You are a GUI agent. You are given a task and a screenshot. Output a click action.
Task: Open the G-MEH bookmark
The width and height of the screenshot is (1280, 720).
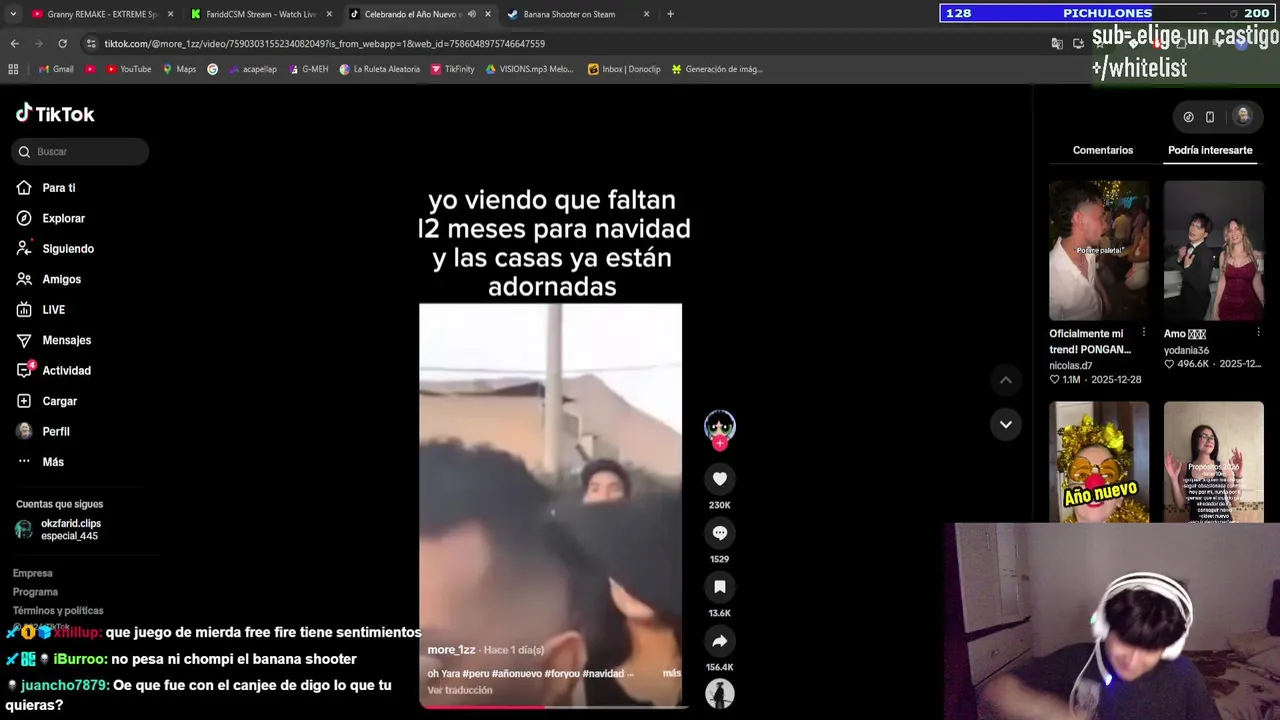(307, 69)
